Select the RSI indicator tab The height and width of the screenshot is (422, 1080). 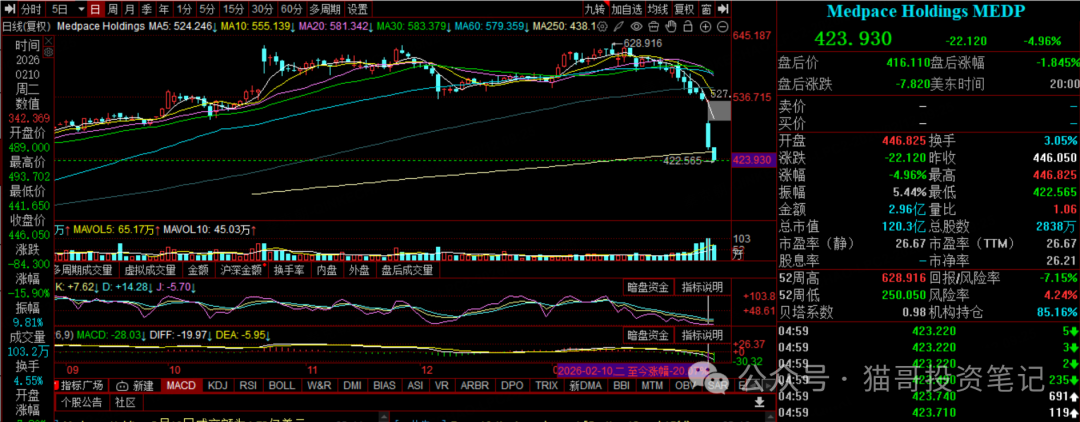[247, 385]
